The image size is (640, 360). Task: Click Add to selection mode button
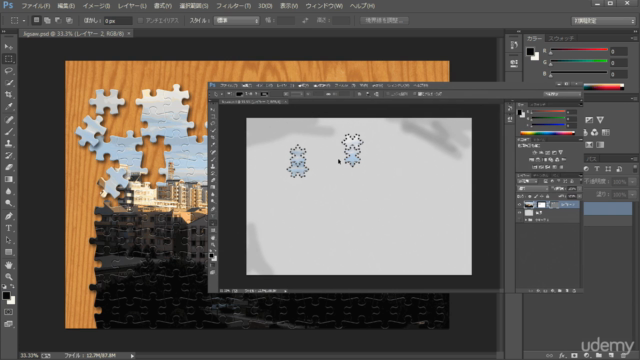tap(47, 20)
